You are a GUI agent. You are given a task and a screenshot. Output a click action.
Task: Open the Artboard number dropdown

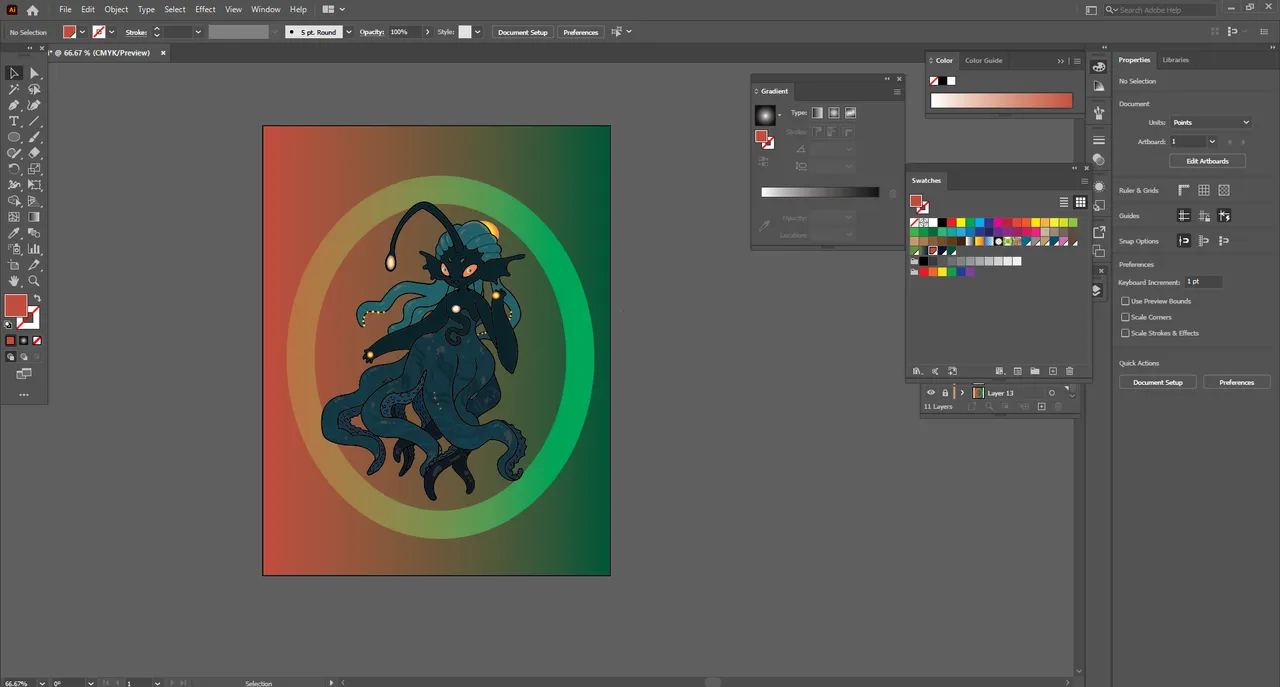pyautogui.click(x=1212, y=142)
